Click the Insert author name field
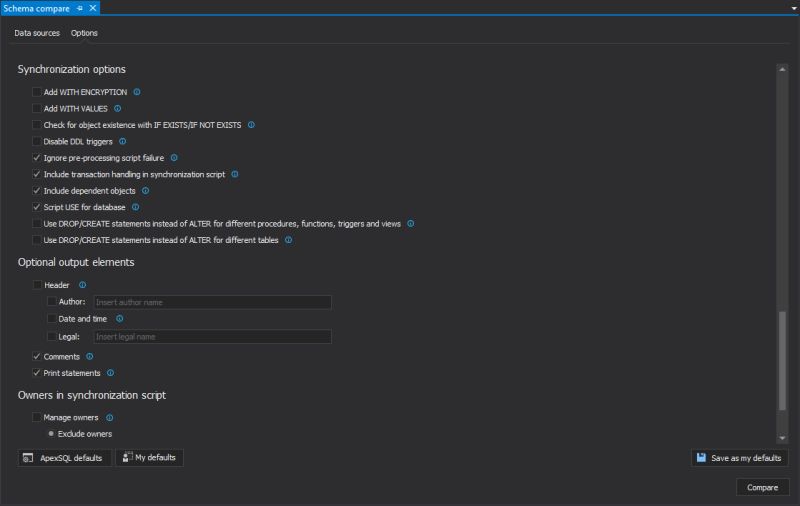 click(212, 302)
